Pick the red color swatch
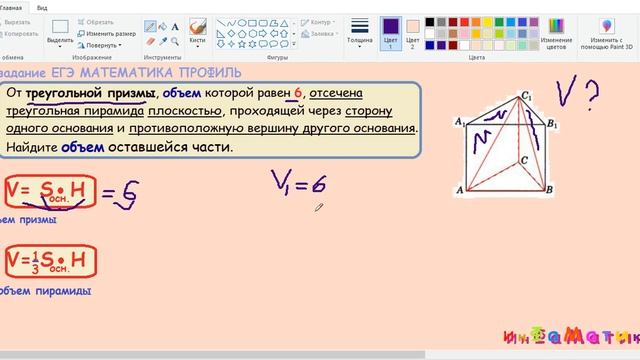The height and width of the screenshot is (360, 640). [464, 22]
